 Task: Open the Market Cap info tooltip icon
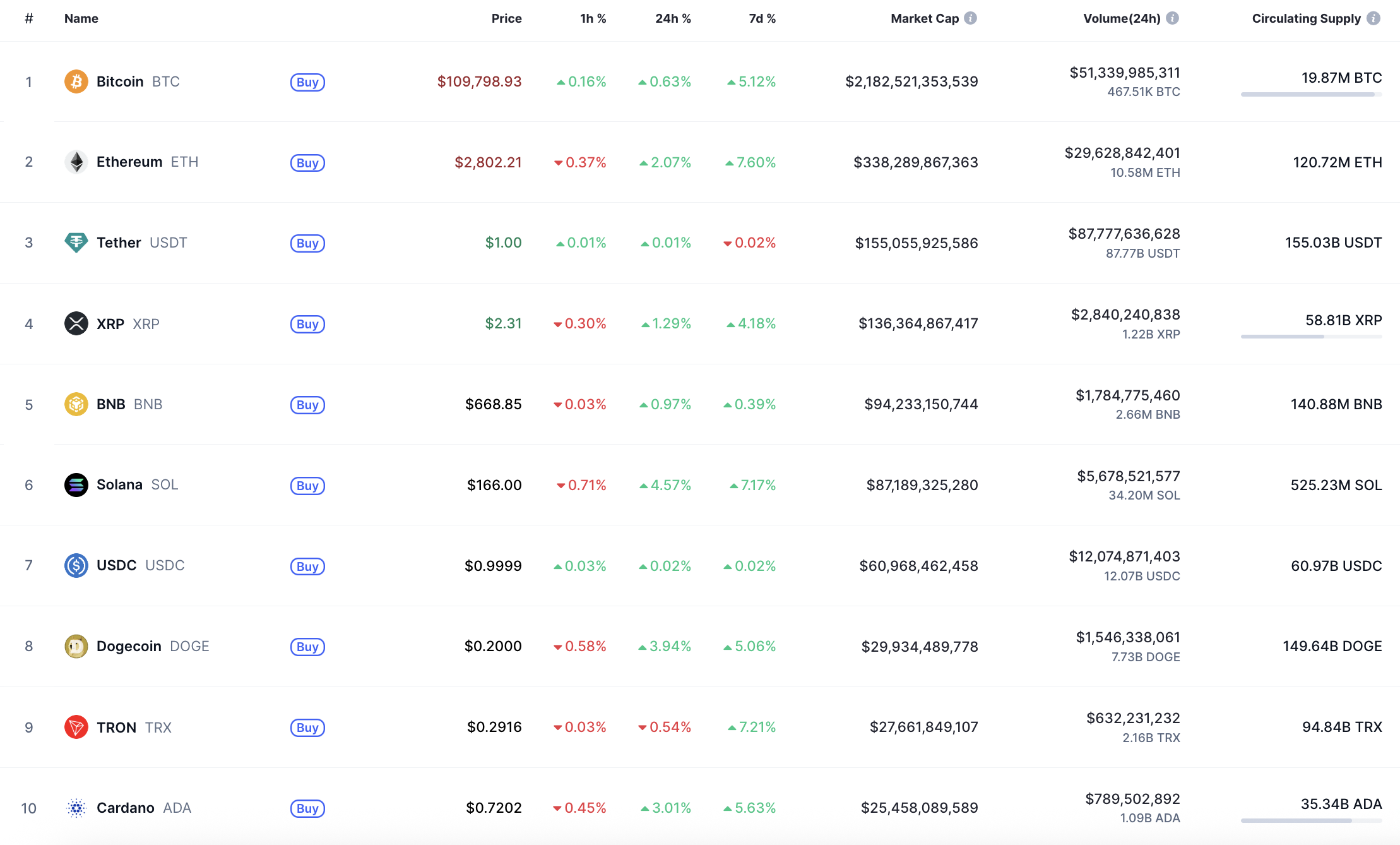(971, 18)
